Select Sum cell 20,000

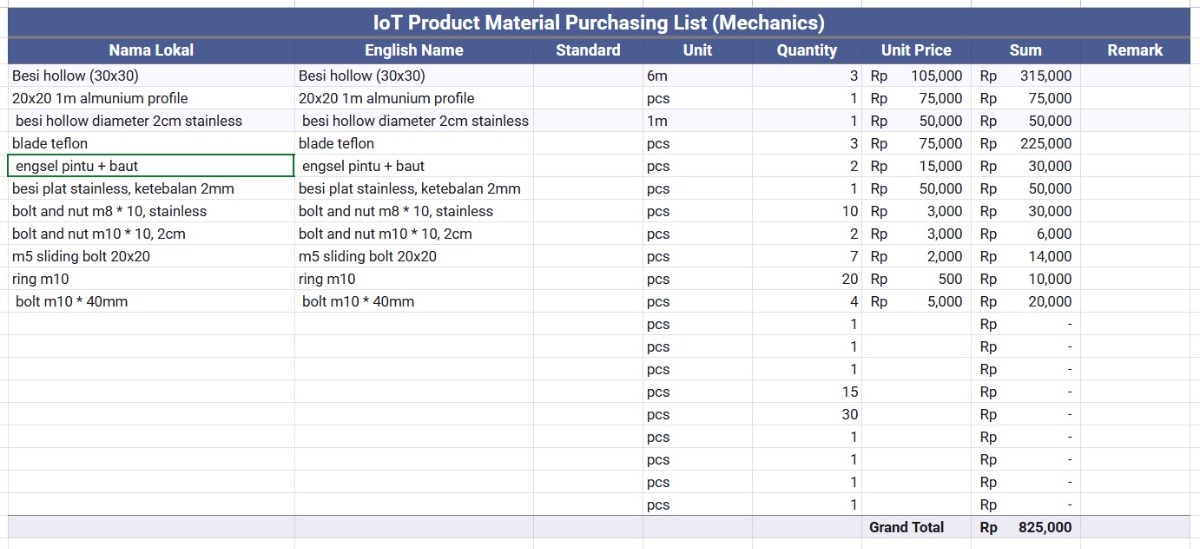click(x=1025, y=302)
